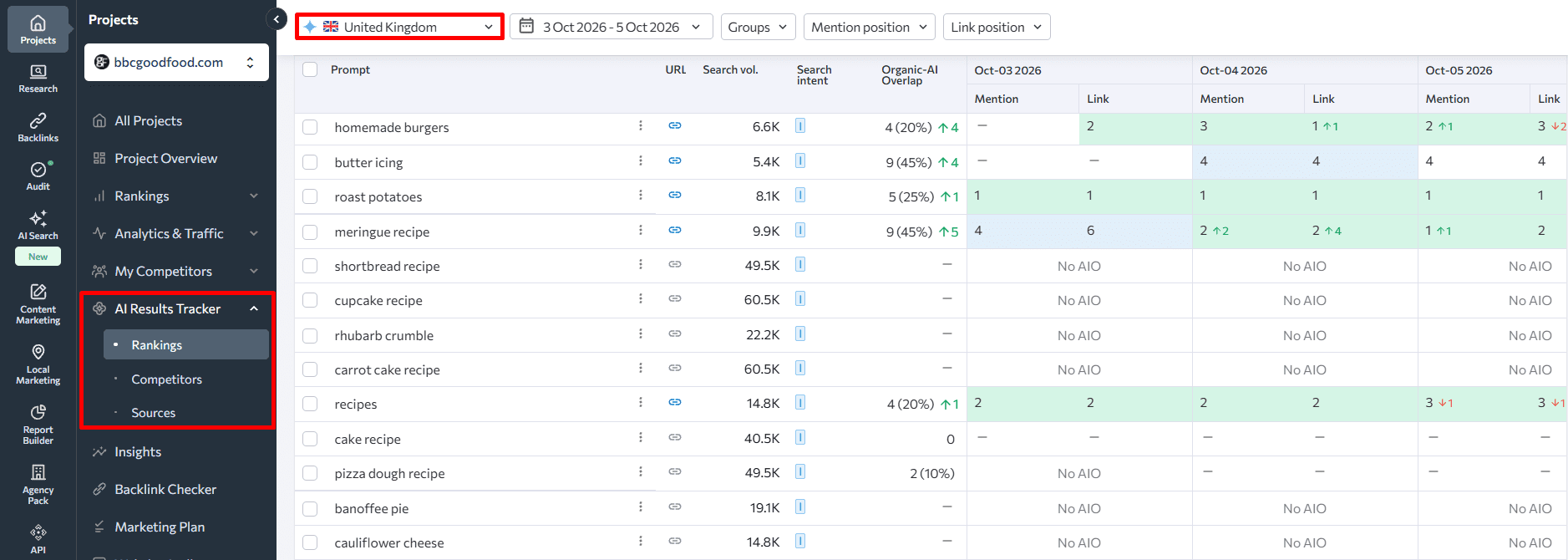This screenshot has height=560, width=1568.
Task: Open the API sidebar icon
Action: coord(38,539)
